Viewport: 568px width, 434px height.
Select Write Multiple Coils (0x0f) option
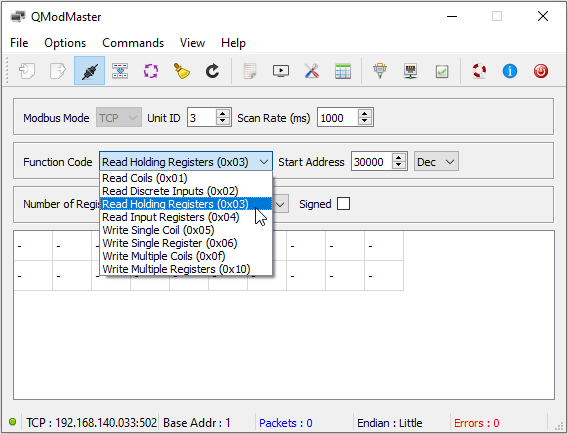(186, 256)
